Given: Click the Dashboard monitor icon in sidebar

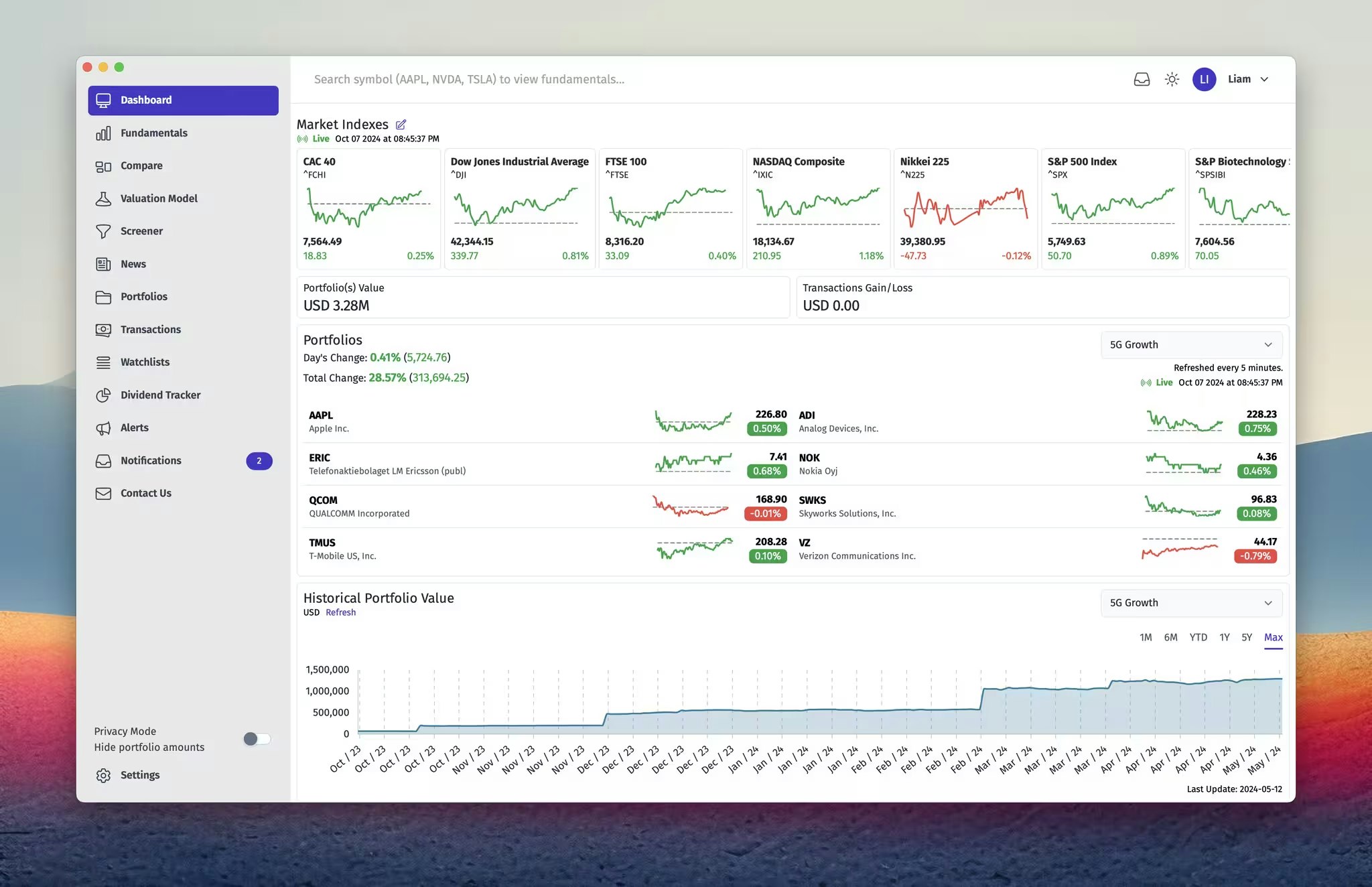Looking at the screenshot, I should (103, 100).
